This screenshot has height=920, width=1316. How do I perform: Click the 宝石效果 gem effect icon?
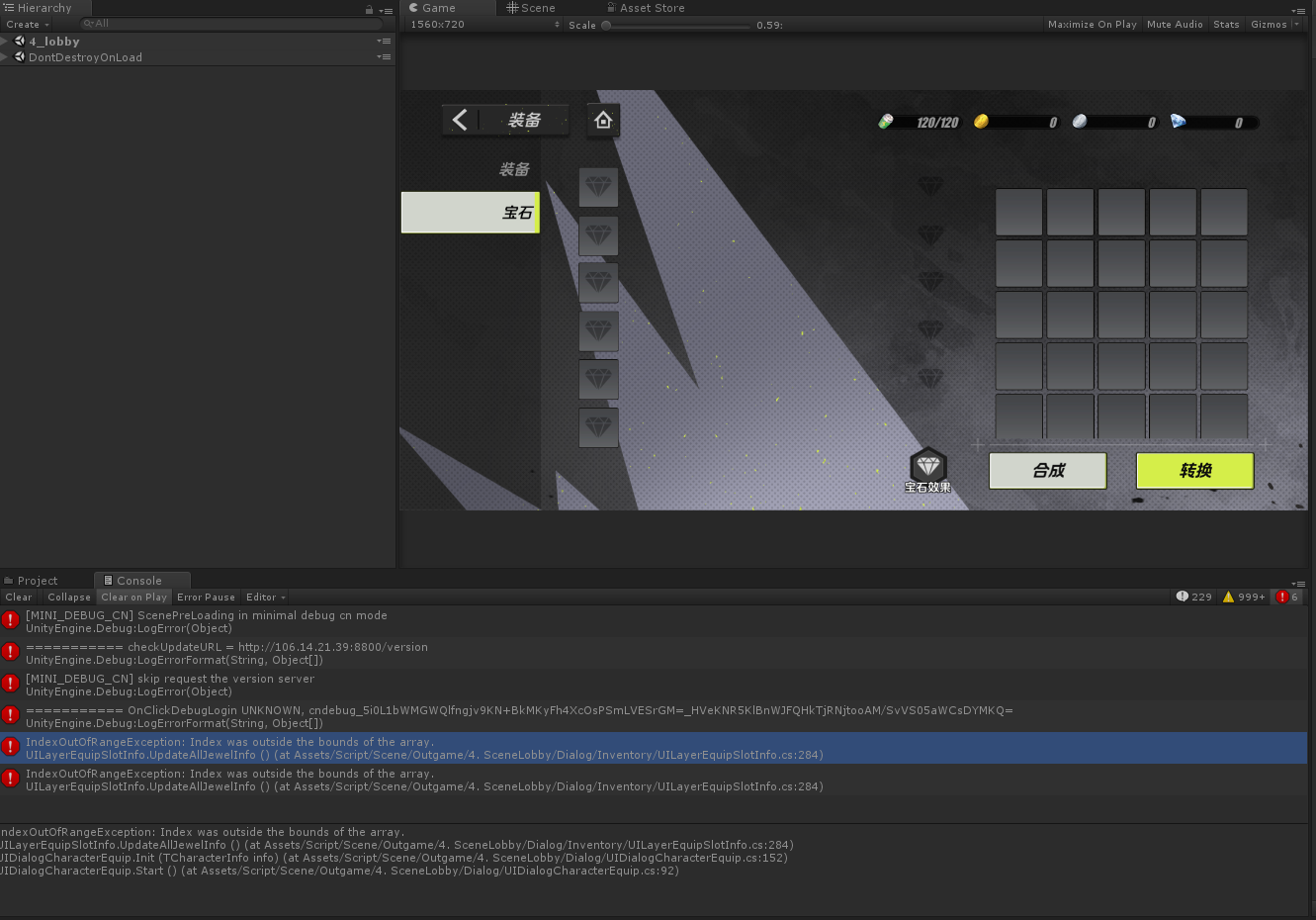pyautogui.click(x=927, y=467)
